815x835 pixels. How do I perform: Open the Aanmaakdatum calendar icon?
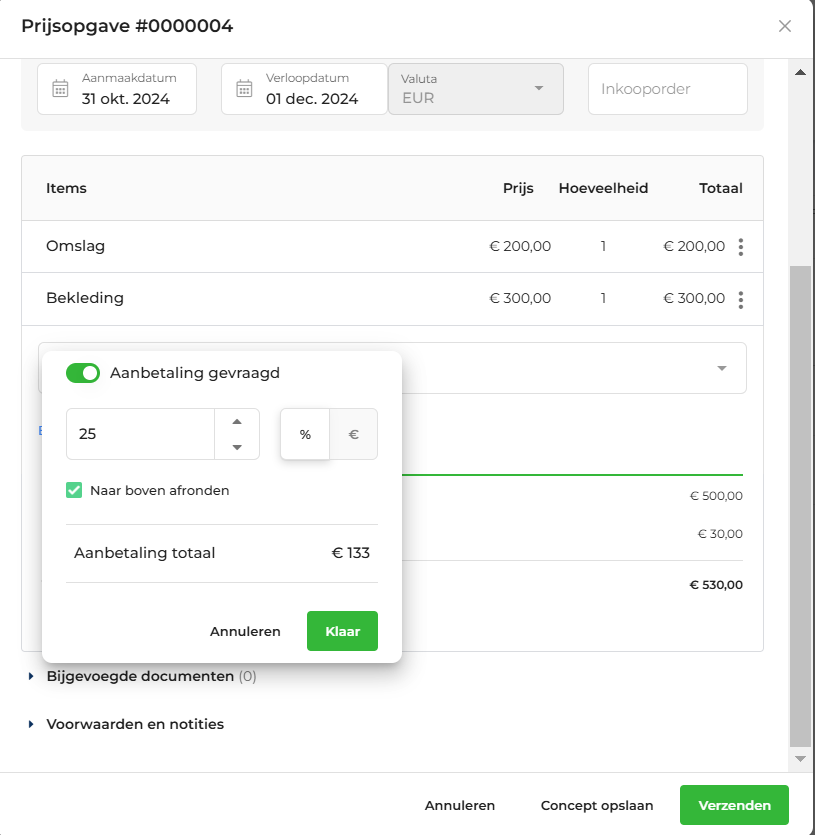[60, 88]
